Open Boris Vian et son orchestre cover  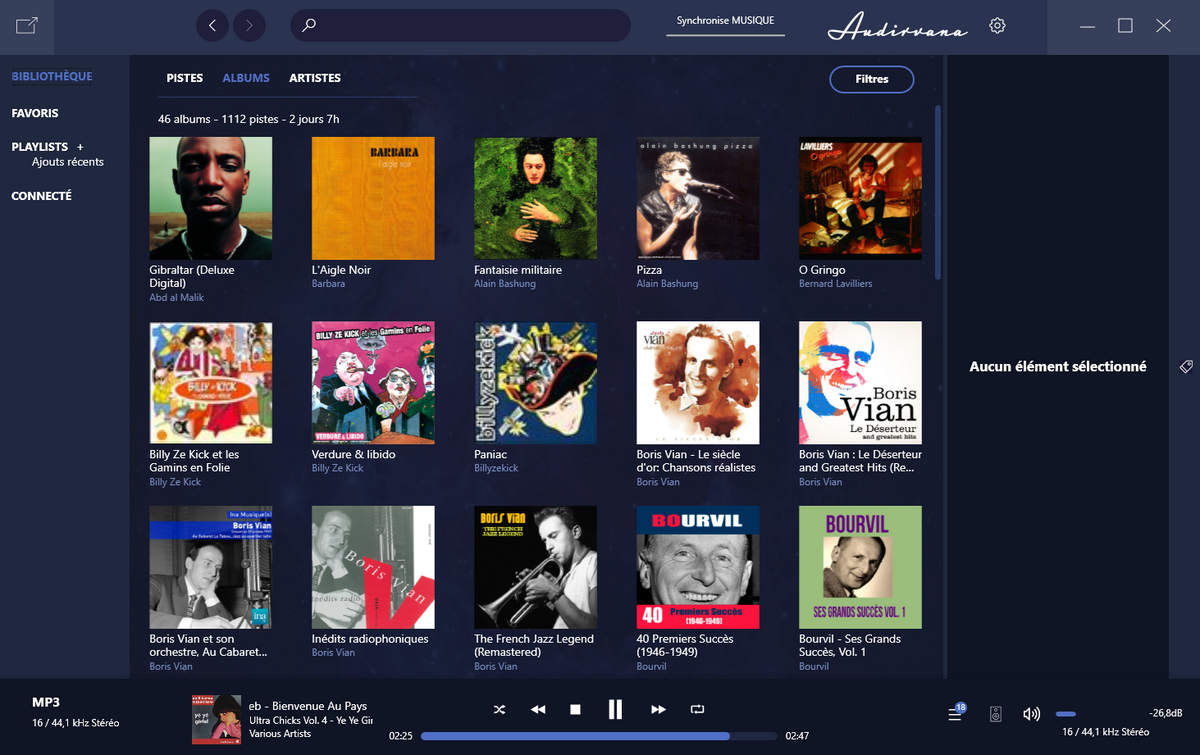(x=210, y=567)
